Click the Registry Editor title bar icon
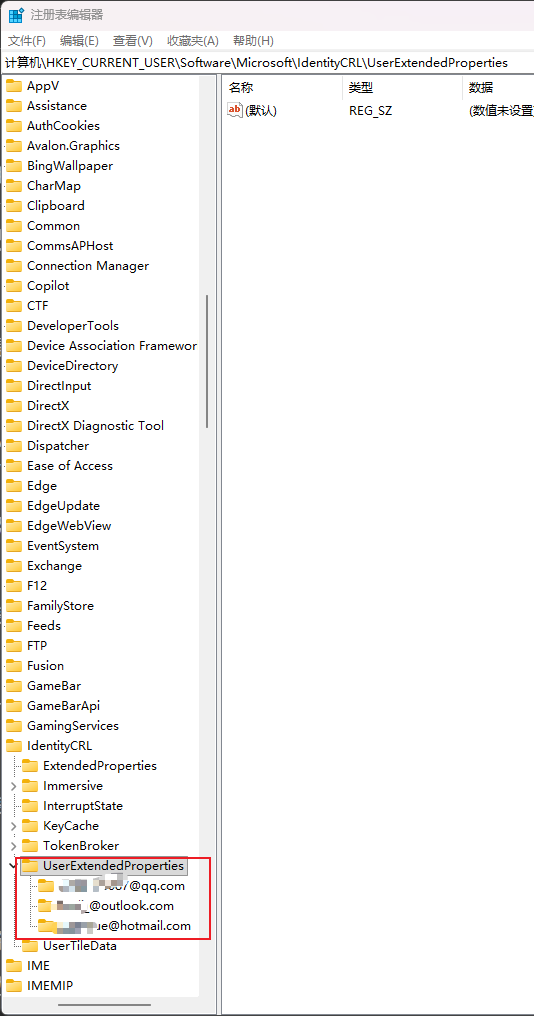This screenshot has width=534, height=1016. (16, 15)
